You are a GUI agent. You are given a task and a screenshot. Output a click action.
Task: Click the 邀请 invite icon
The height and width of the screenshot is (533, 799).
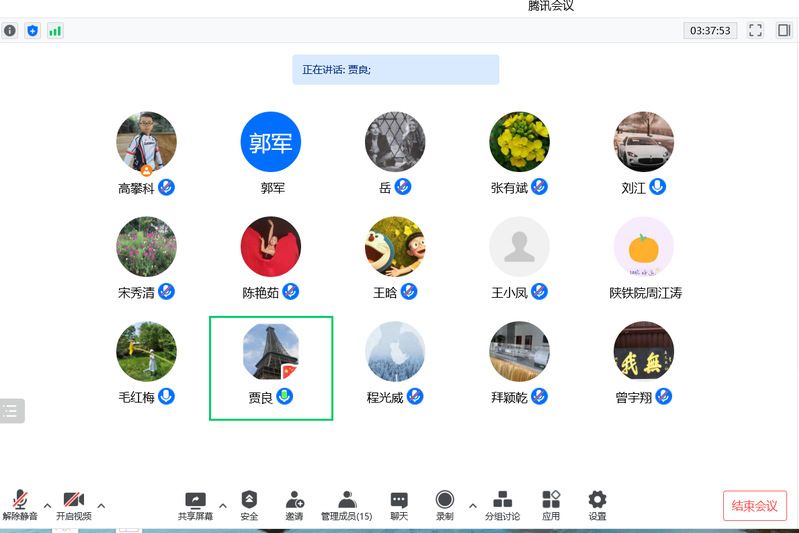pos(294,505)
